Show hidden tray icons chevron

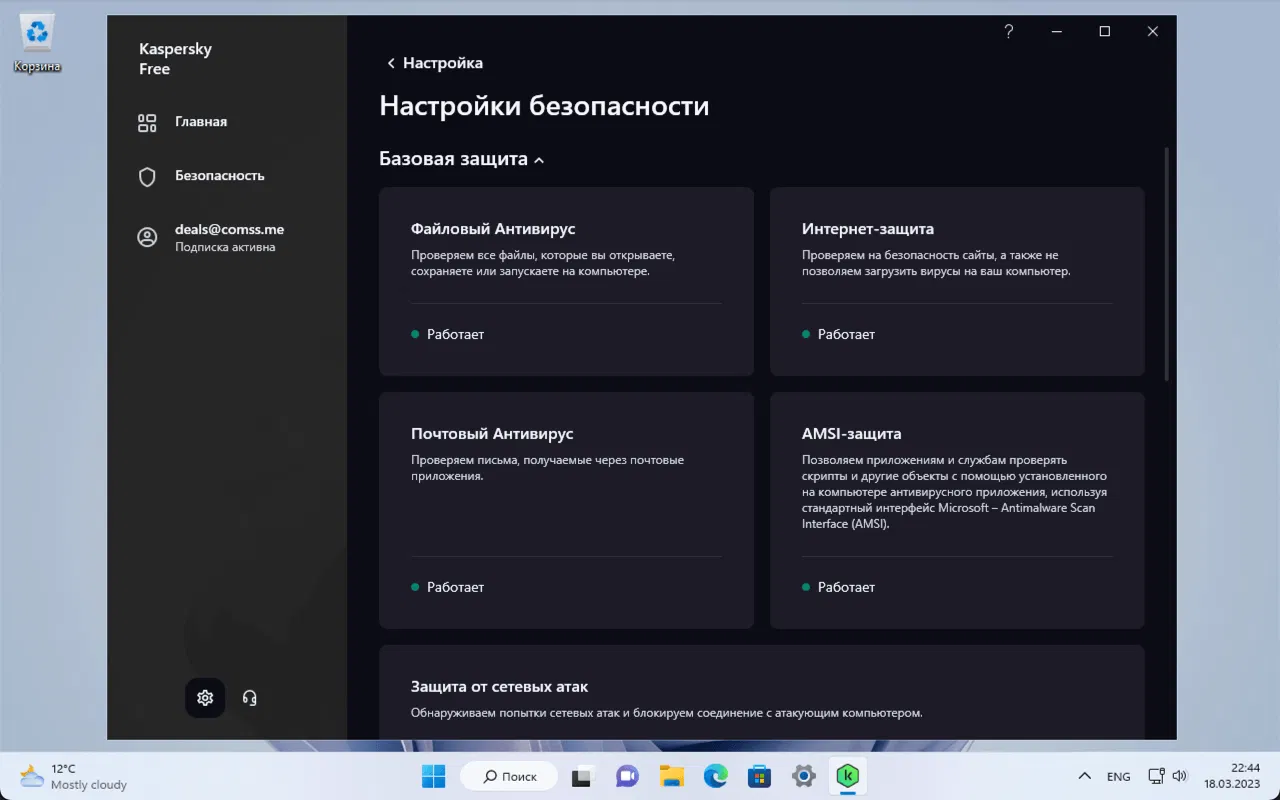pyautogui.click(x=1085, y=777)
